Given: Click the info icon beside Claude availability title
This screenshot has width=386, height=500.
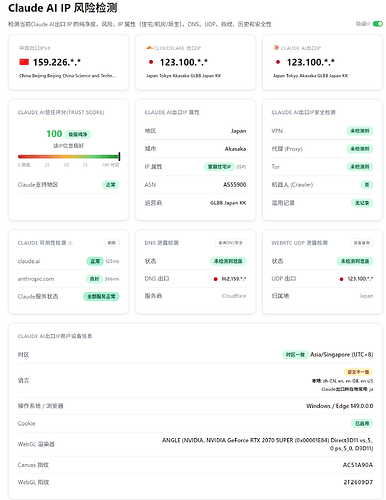Looking at the screenshot, I should [x=70, y=243].
